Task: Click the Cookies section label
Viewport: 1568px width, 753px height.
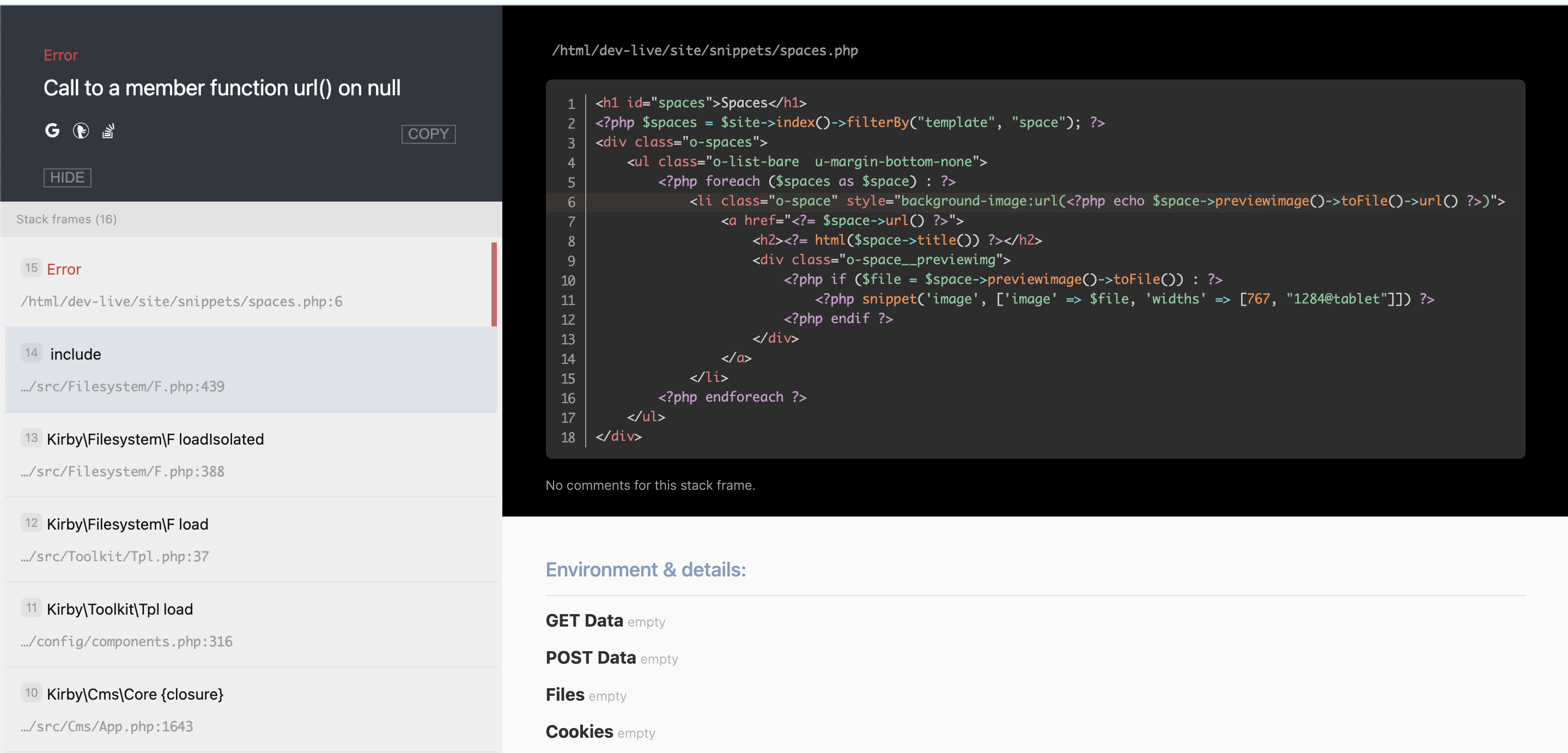Action: tap(579, 731)
